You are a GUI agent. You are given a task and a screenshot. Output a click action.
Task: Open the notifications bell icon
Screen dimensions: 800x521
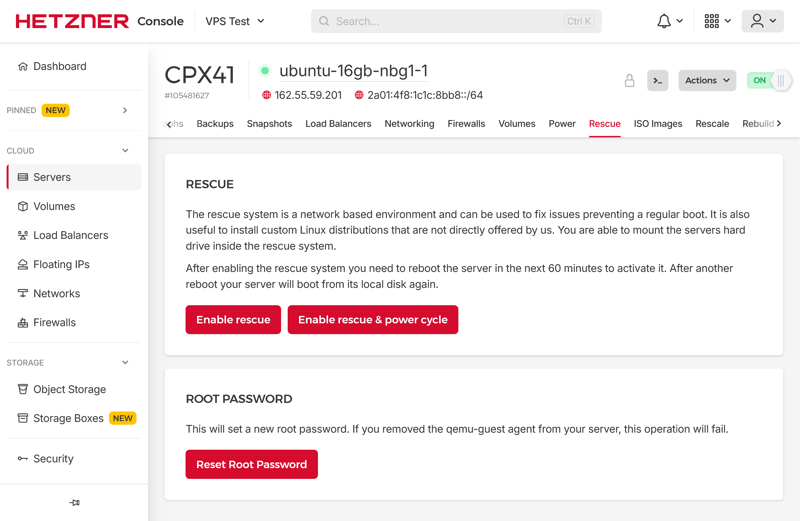coord(664,21)
